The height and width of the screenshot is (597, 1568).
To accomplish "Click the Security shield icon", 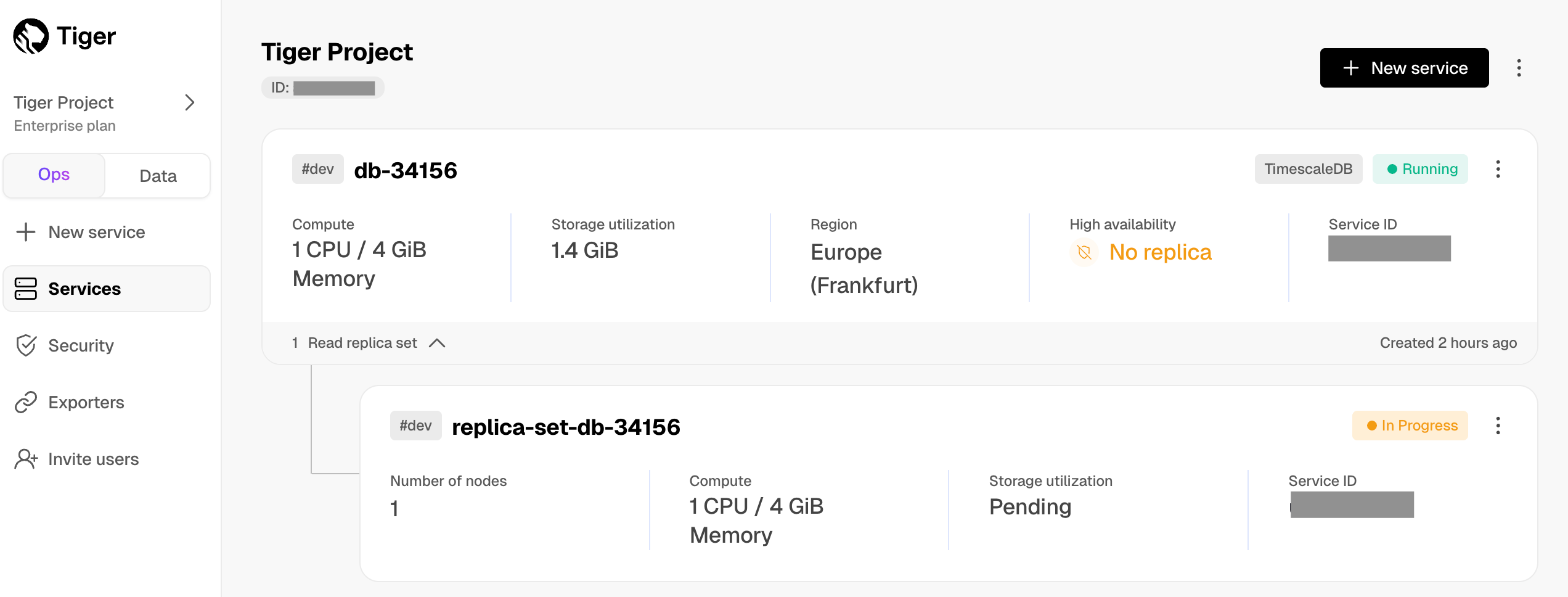I will (x=26, y=345).
